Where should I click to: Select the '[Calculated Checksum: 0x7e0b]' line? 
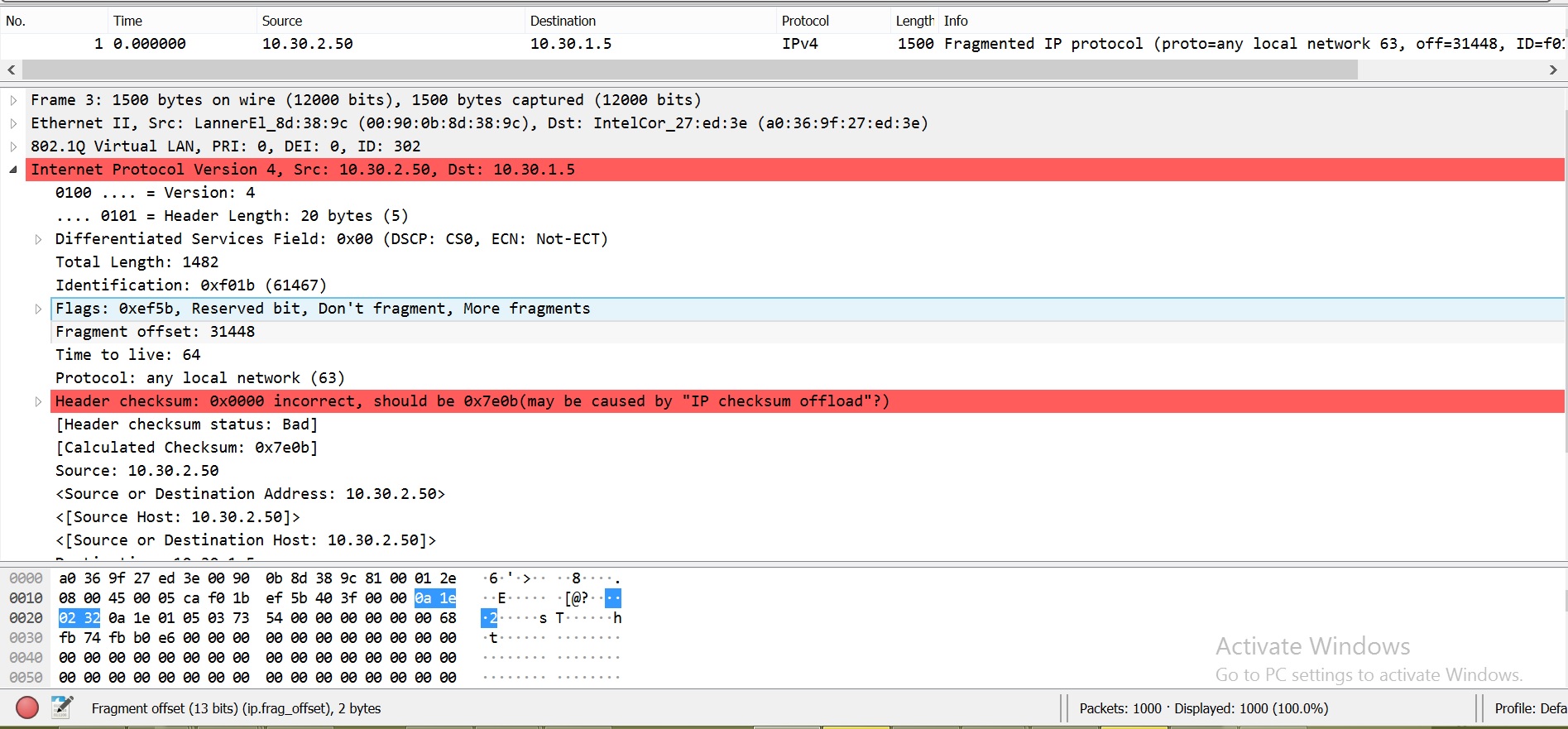pyautogui.click(x=187, y=448)
